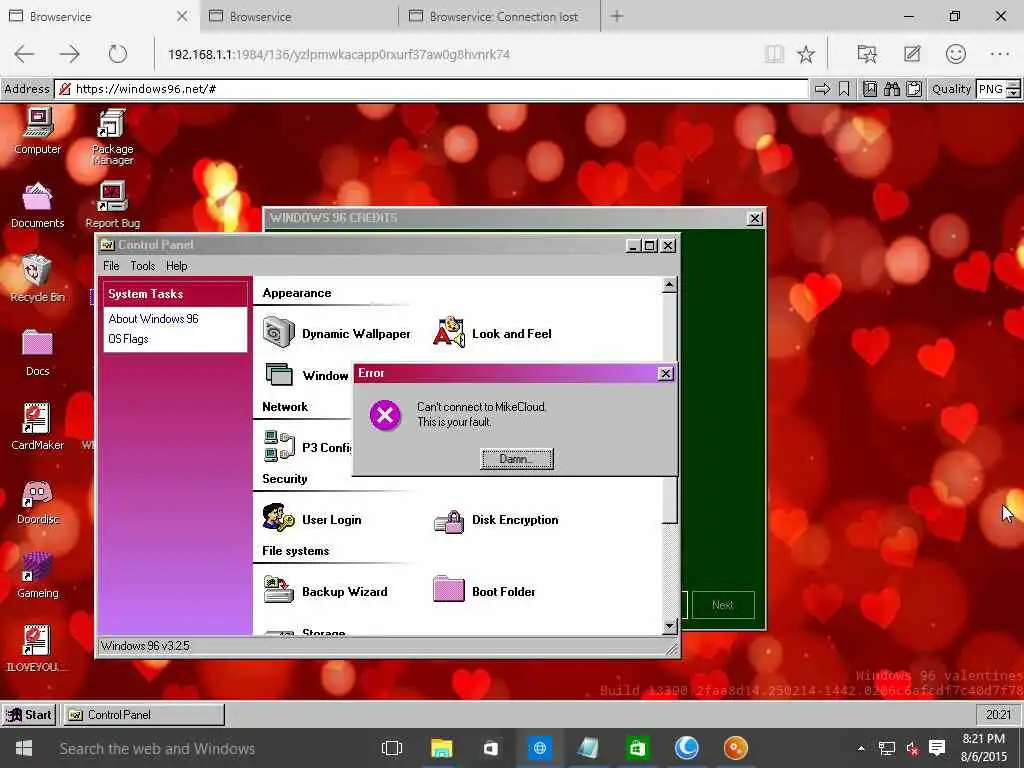
Task: Click the download/save icon next to bookmark
Action: [x=870, y=89]
